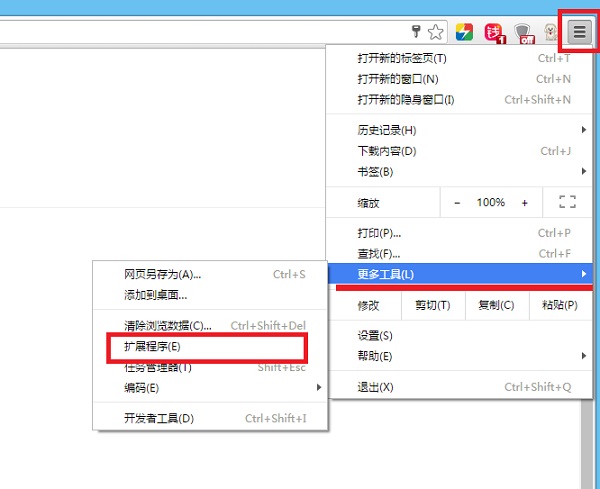Image resolution: width=600 pixels, height=489 pixels.
Task: Click the Chrome hamburger menu button
Action: (580, 33)
